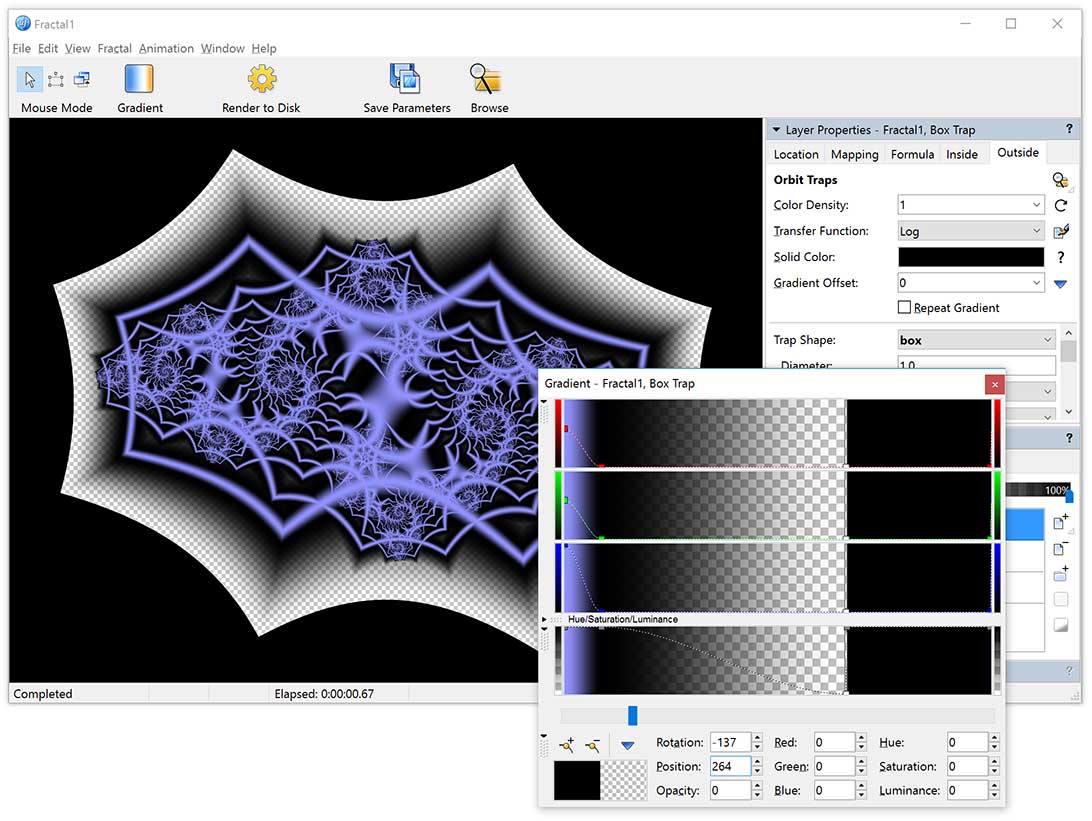Collapse the Layer Properties panel
This screenshot has width=1092, height=821.
pos(776,130)
